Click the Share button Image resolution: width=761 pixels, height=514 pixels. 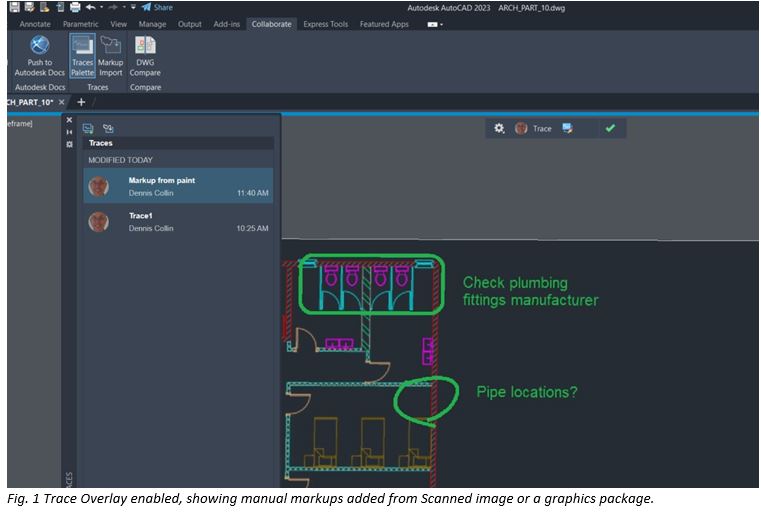(157, 7)
